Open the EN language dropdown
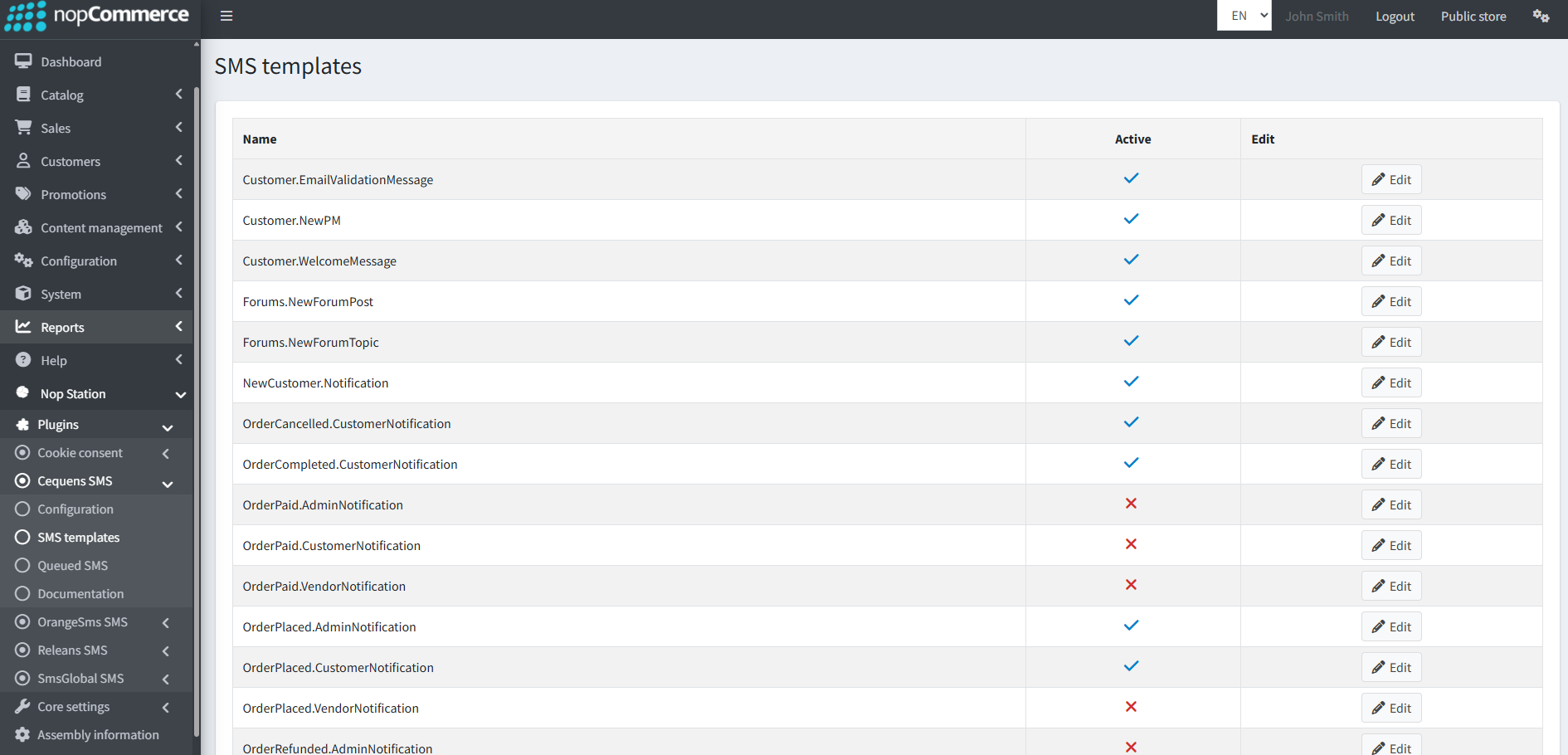1568x755 pixels. (x=1244, y=15)
